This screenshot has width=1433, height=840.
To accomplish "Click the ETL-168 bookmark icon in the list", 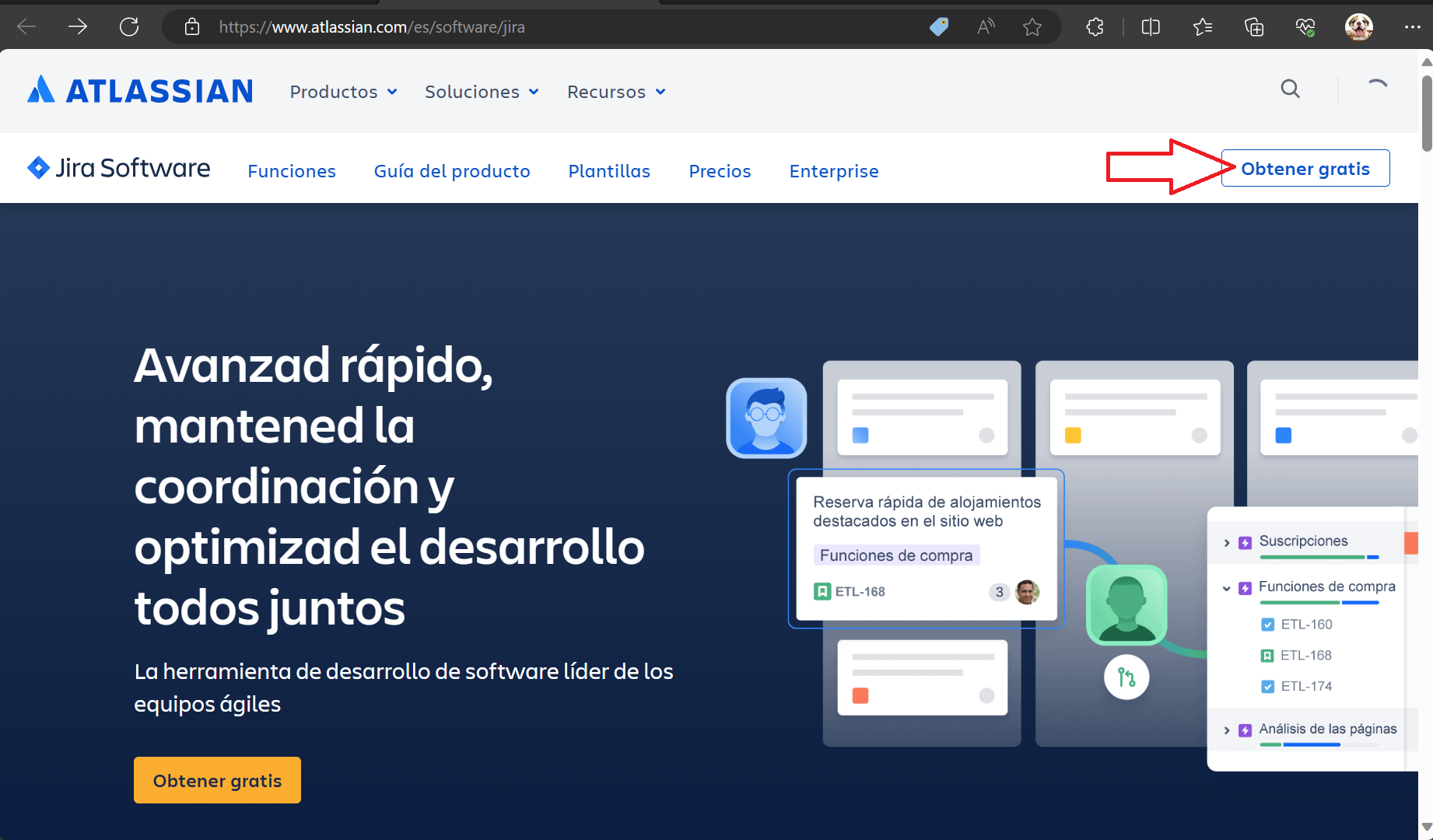I will pos(1267,656).
